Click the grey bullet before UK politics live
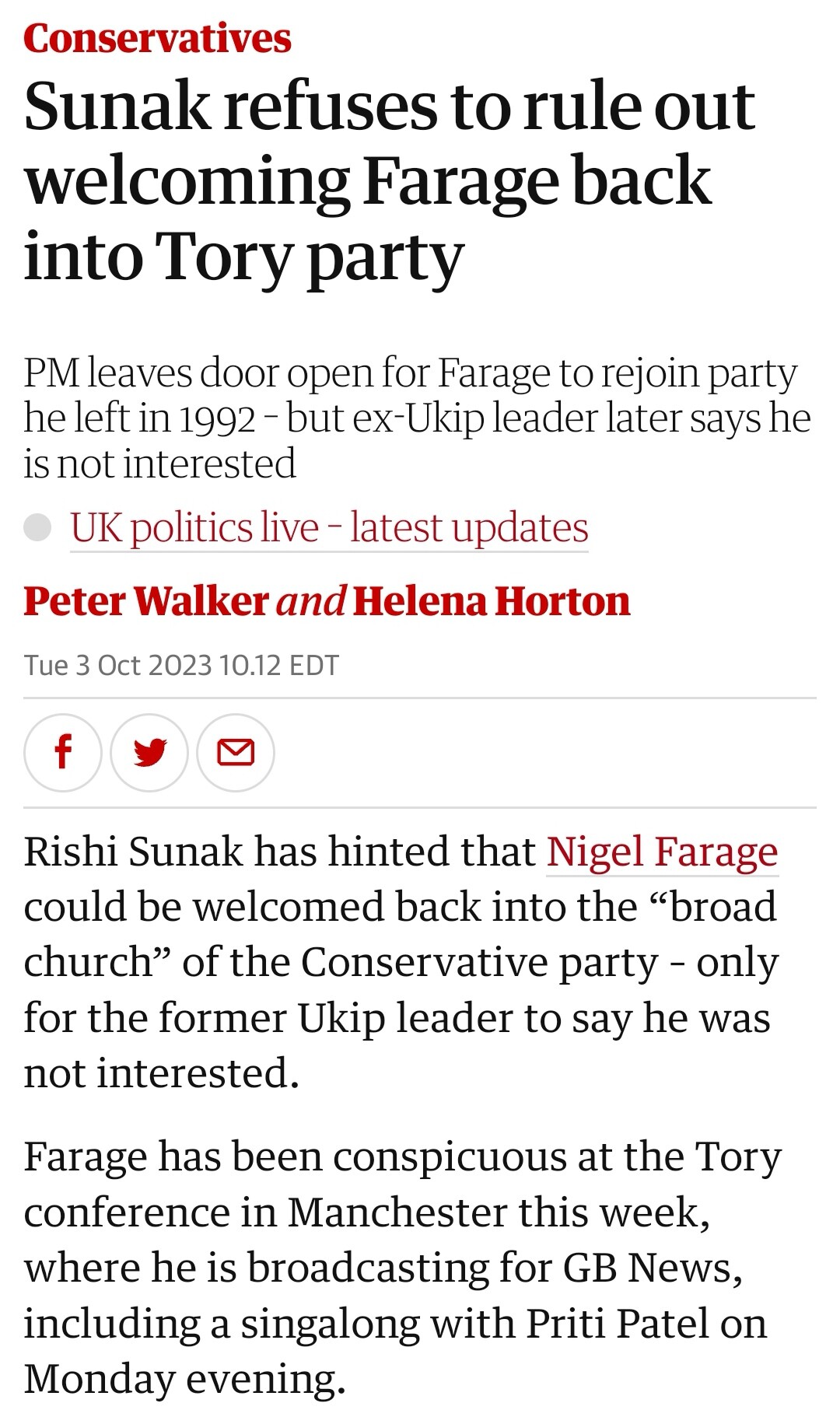 pyautogui.click(x=37, y=527)
